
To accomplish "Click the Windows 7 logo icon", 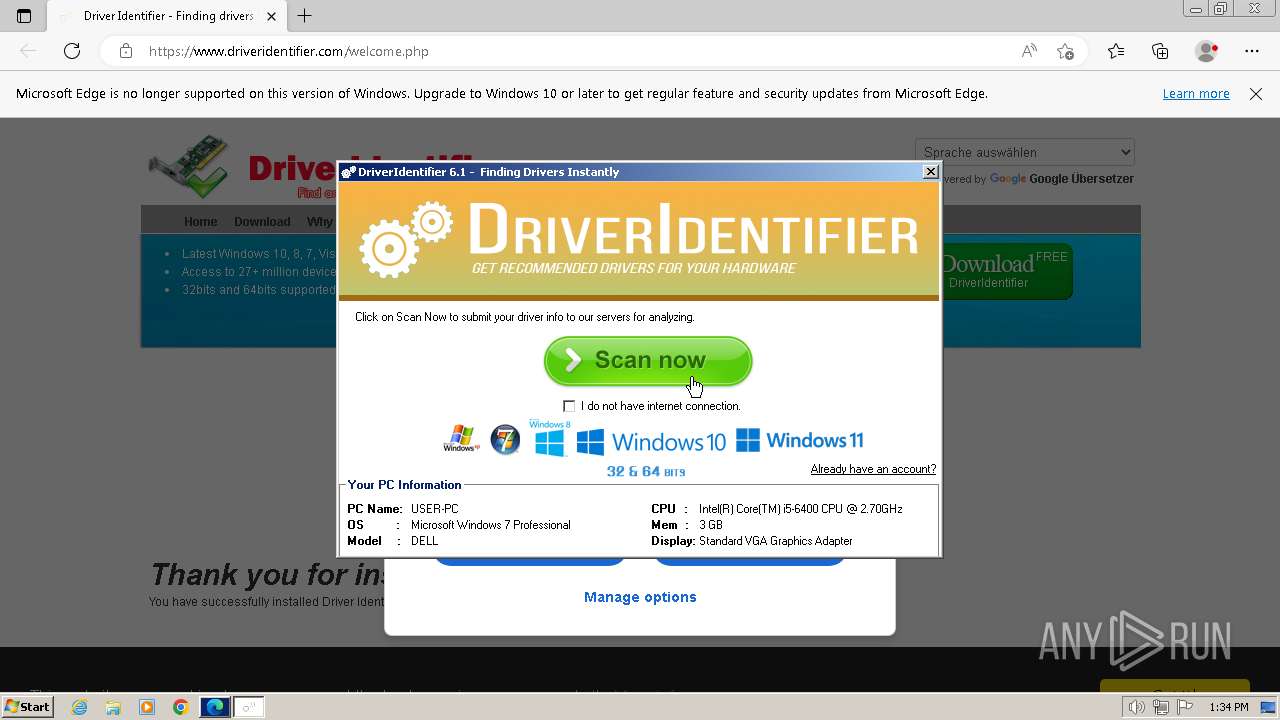I will click(505, 439).
